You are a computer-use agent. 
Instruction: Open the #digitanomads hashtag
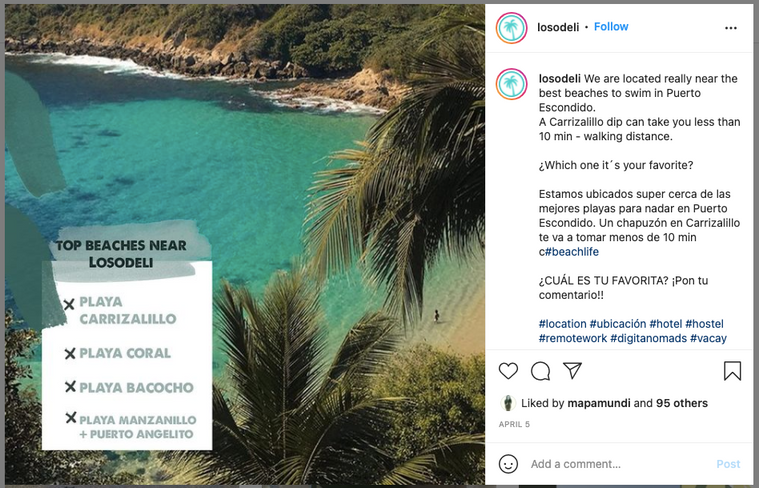(651, 339)
